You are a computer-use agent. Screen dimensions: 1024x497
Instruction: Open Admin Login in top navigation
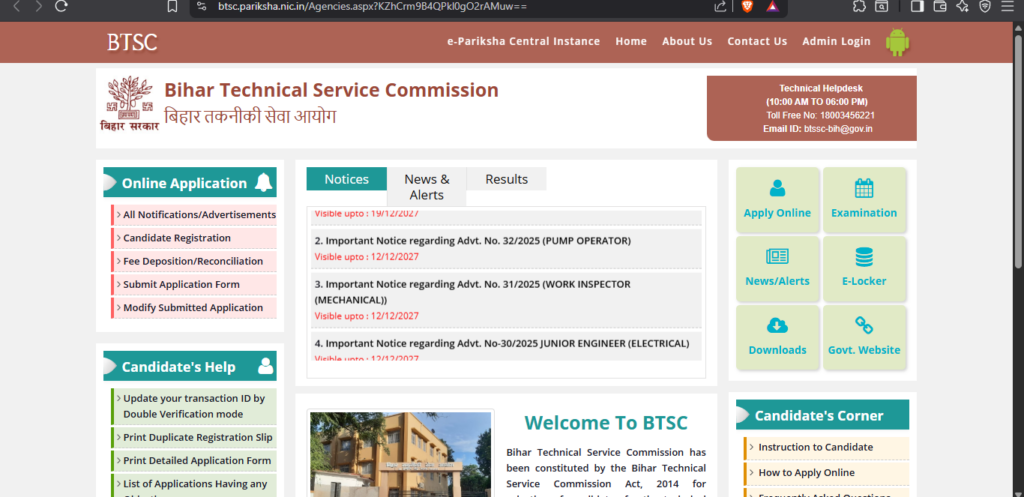836,41
